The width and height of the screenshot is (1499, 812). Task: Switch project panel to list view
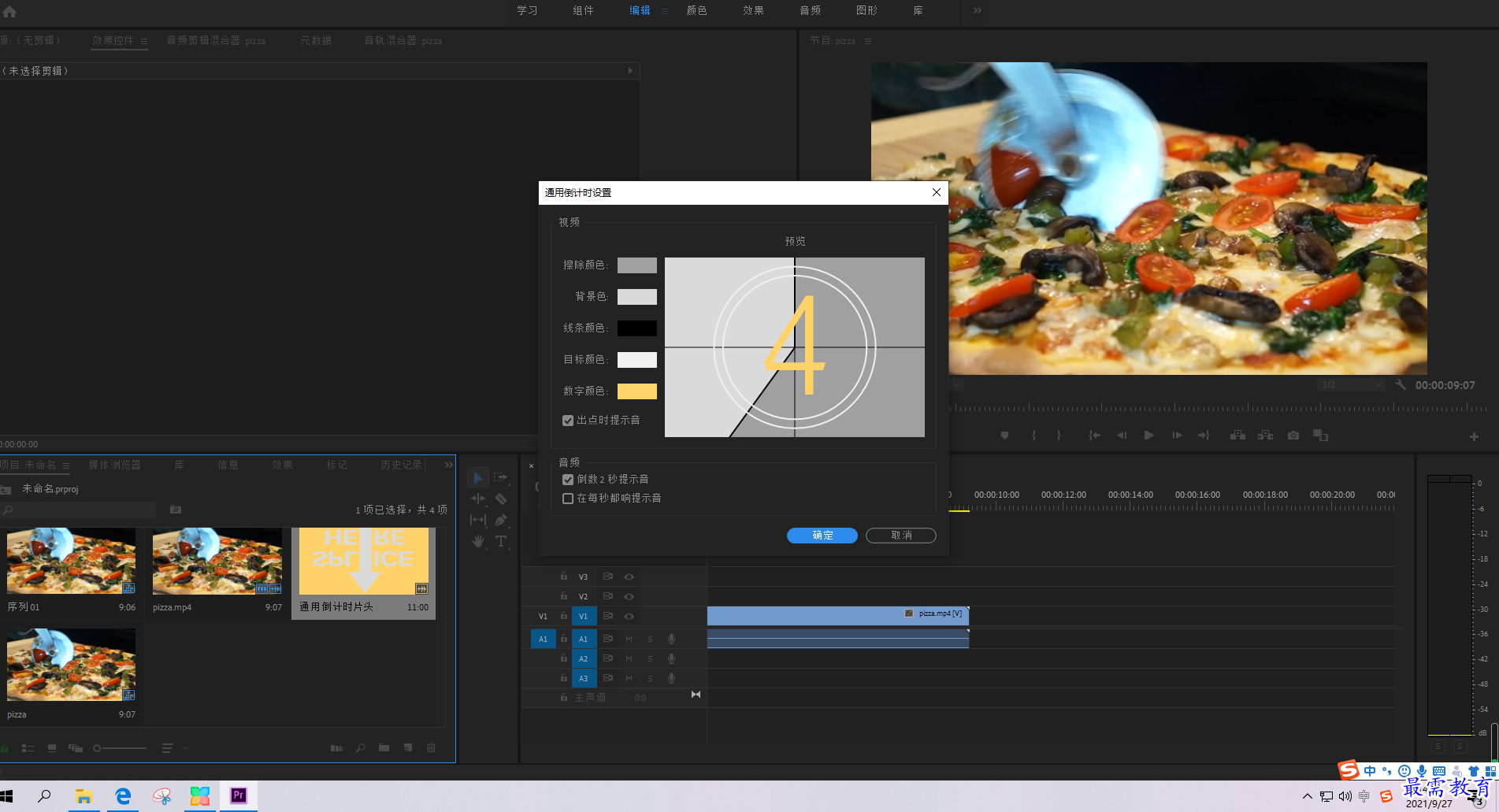28,748
